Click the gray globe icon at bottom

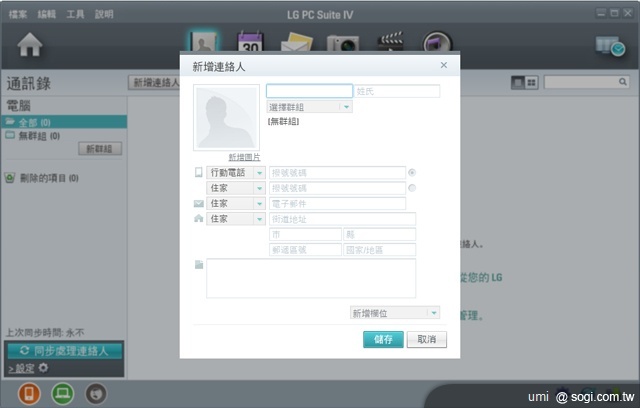[96, 393]
